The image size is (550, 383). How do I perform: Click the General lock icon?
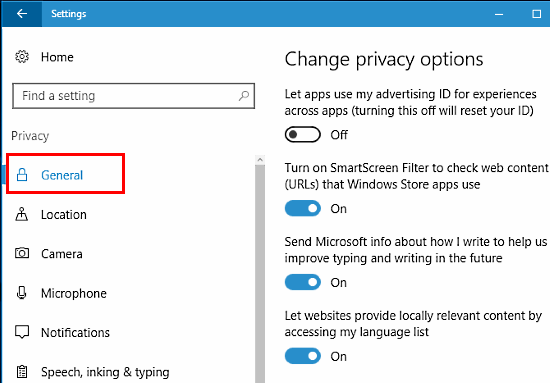click(22, 174)
